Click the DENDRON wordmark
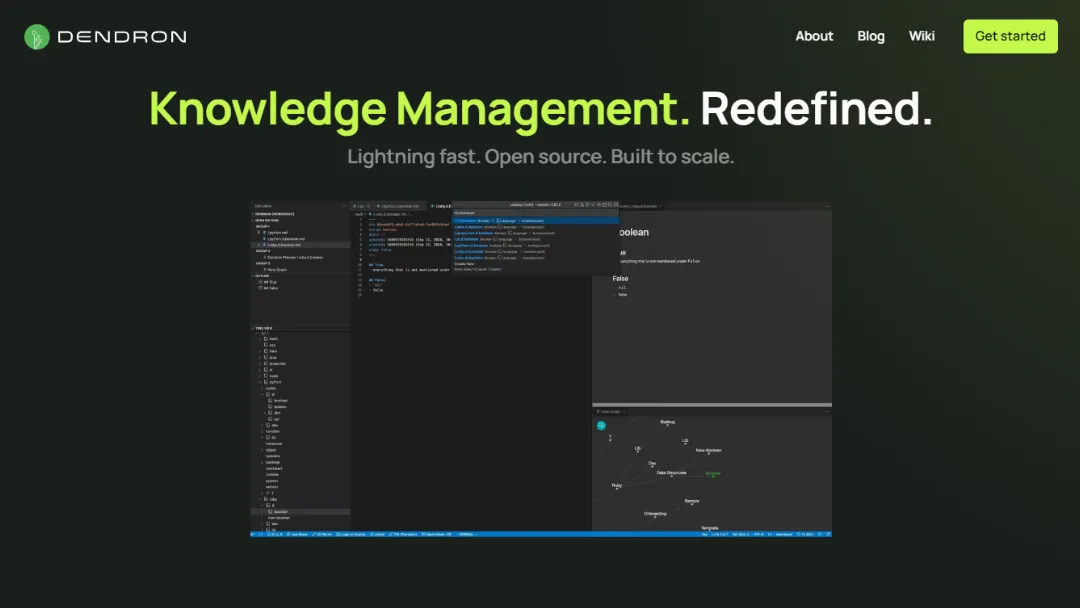1080x608 pixels. coord(122,37)
